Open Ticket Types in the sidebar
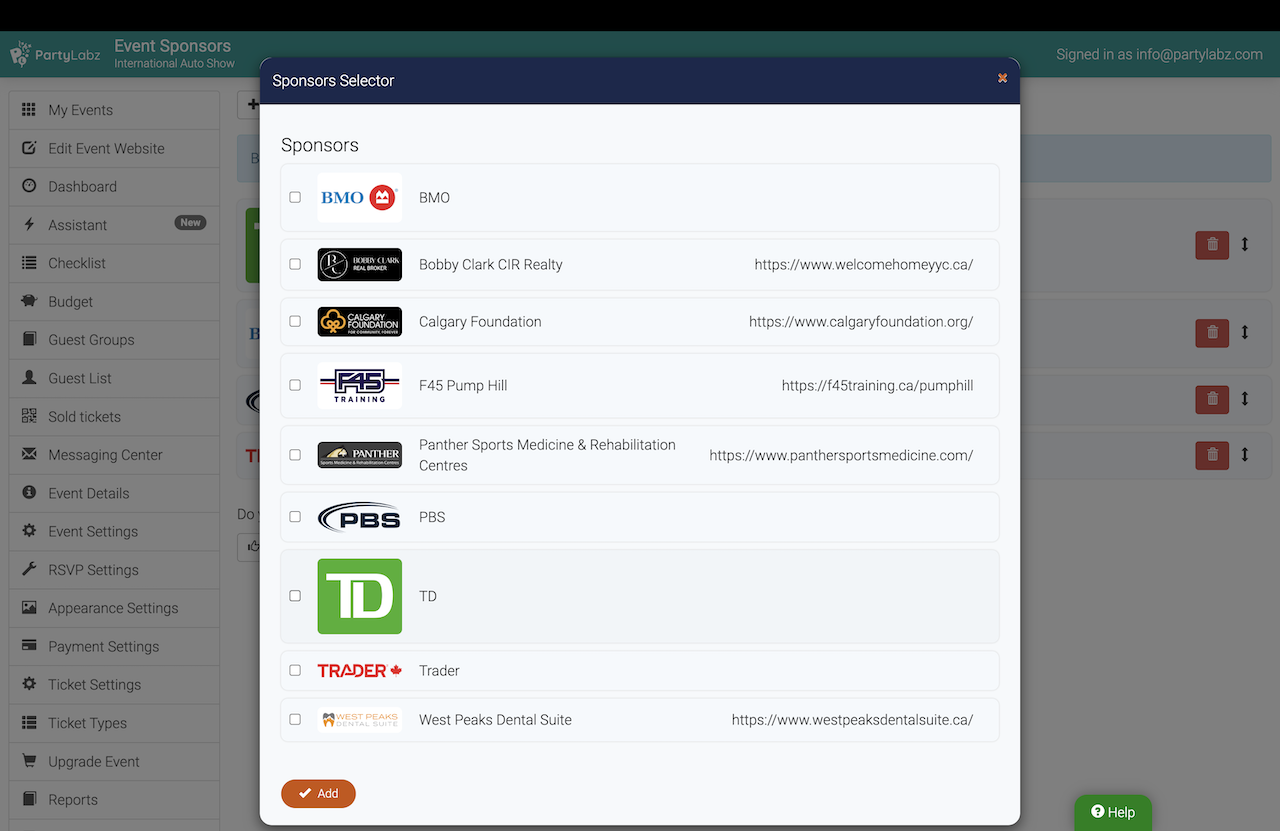The image size is (1280, 831). click(114, 723)
